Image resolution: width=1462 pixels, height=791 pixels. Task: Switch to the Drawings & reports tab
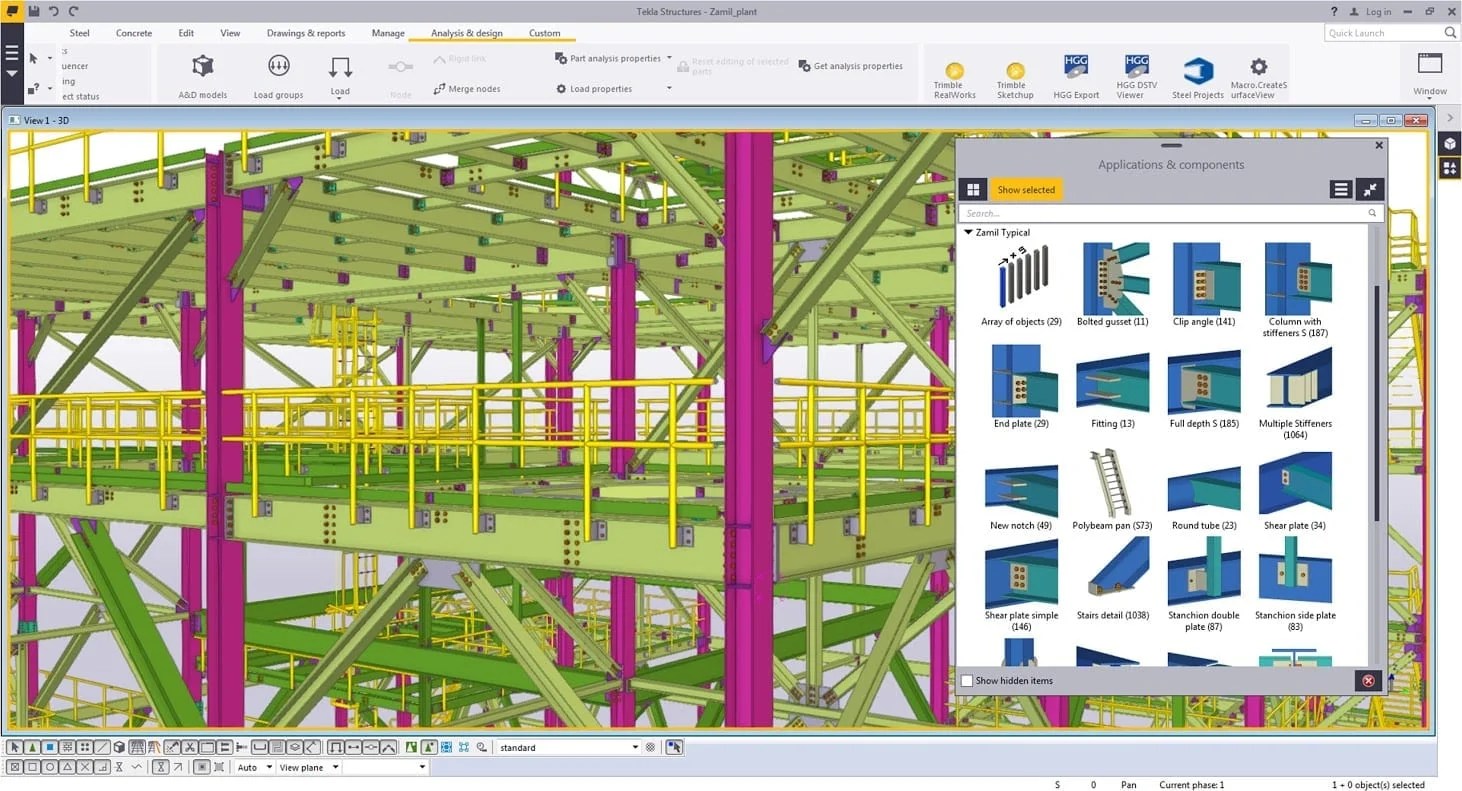point(305,32)
